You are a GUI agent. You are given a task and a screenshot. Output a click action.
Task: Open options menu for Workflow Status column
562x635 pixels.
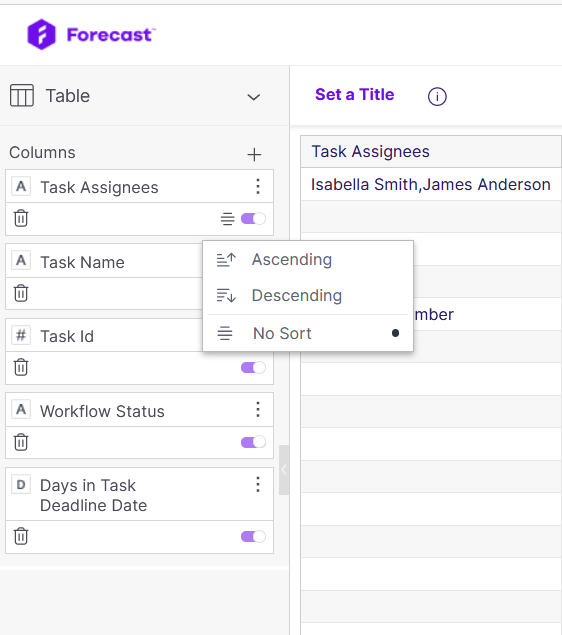click(258, 410)
